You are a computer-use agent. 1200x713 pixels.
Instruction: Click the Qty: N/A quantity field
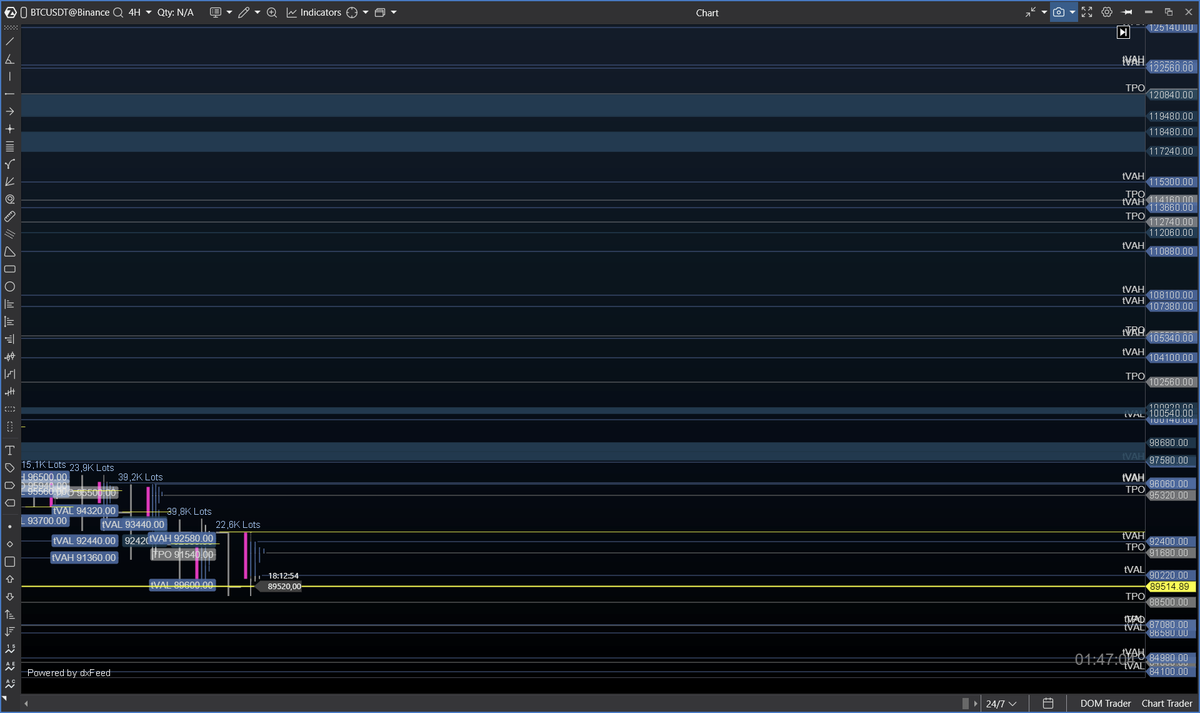click(x=175, y=13)
